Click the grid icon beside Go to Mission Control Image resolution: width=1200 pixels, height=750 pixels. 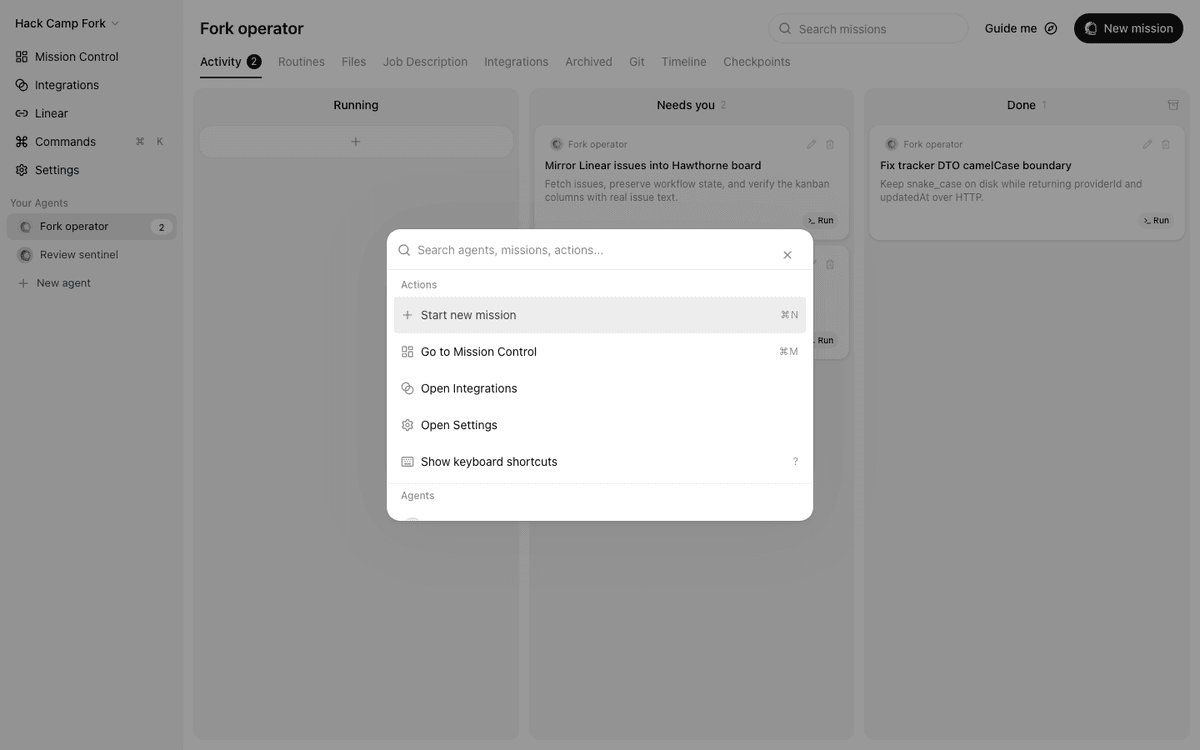coord(407,352)
